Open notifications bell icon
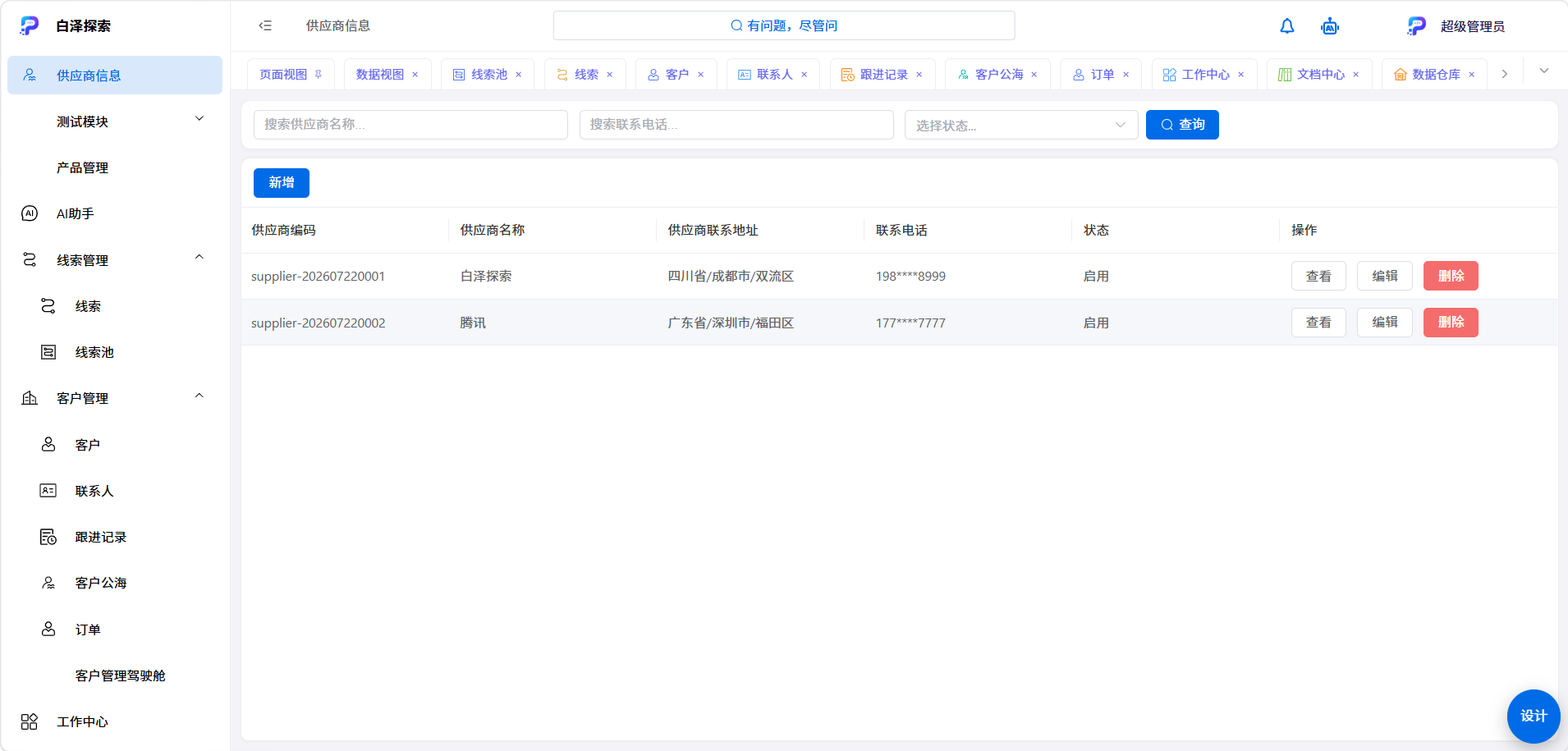Image resolution: width=1568 pixels, height=751 pixels. 1287,26
